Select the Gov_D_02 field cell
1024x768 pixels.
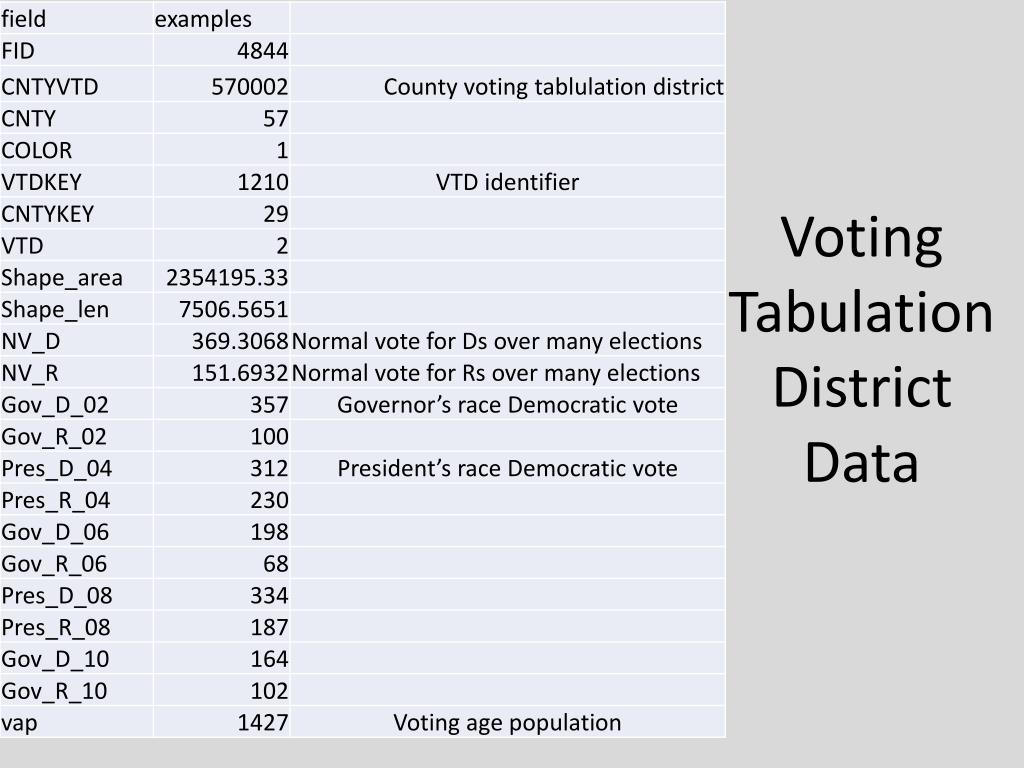(76, 404)
